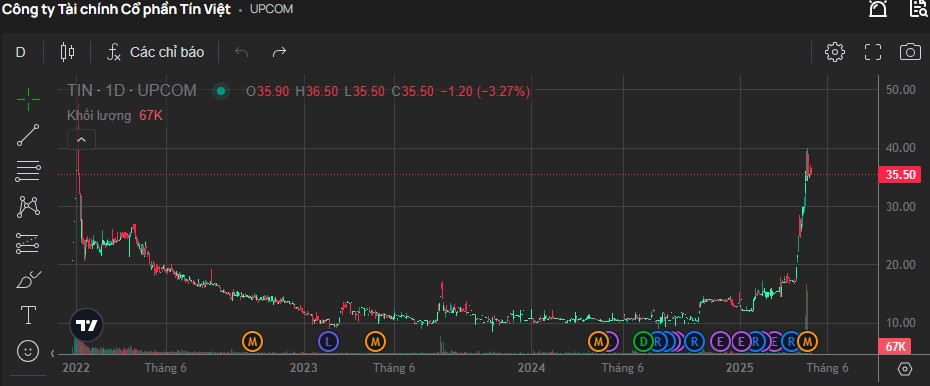This screenshot has width=930, height=386.
Task: Click the Khối lượng volume indicator label
Action: coord(99,116)
